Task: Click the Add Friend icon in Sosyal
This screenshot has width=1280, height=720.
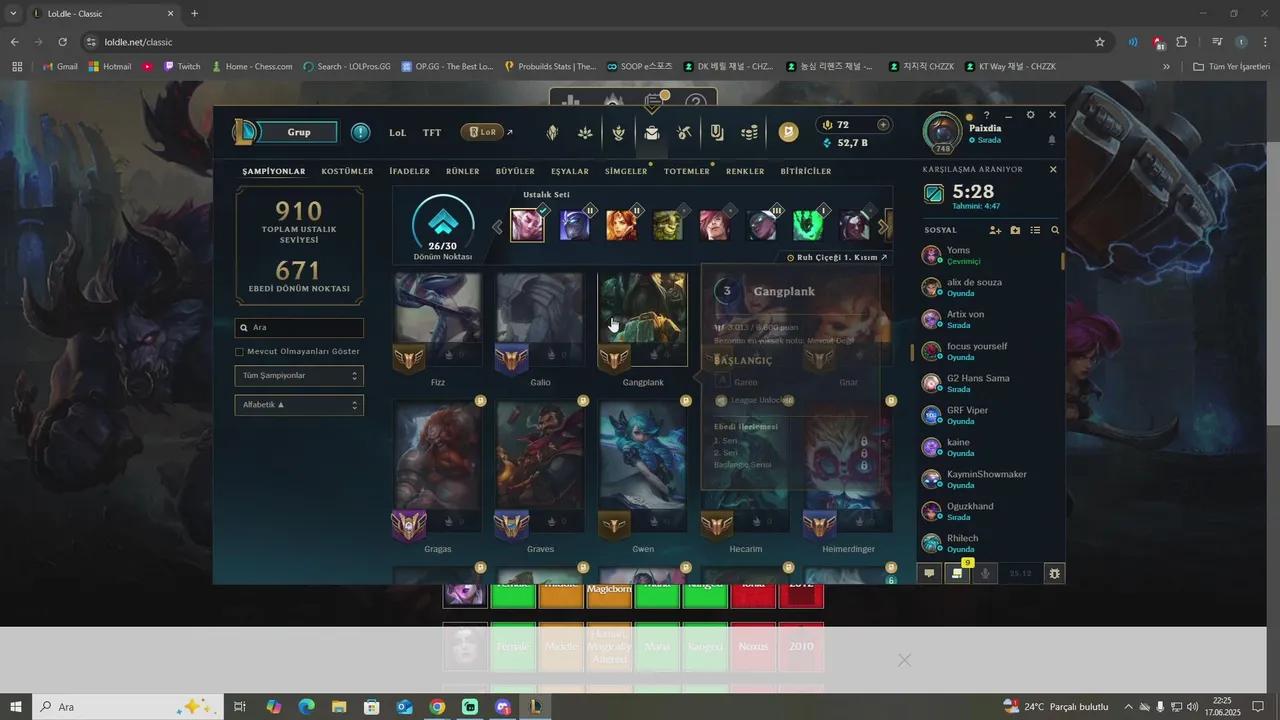Action: click(x=995, y=230)
